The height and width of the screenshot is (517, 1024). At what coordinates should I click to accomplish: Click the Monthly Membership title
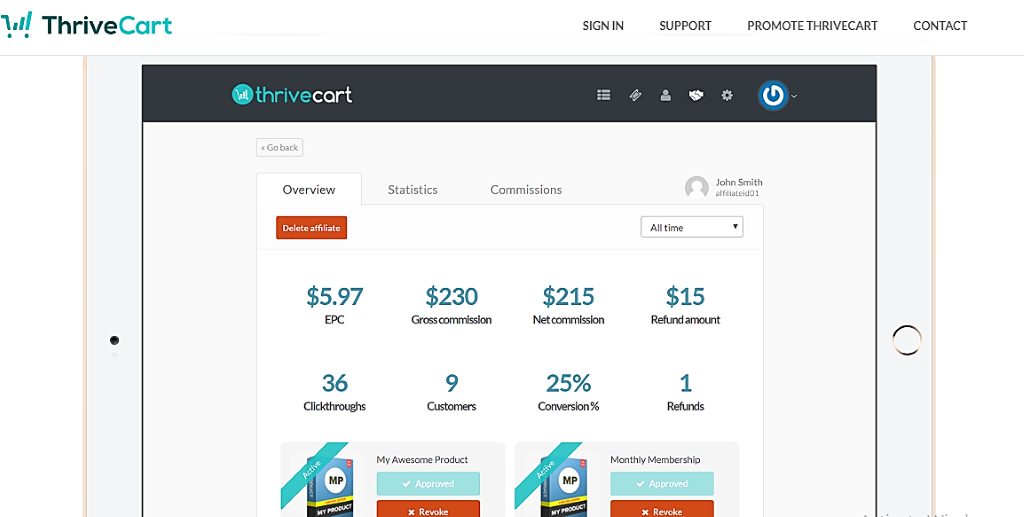[655, 460]
